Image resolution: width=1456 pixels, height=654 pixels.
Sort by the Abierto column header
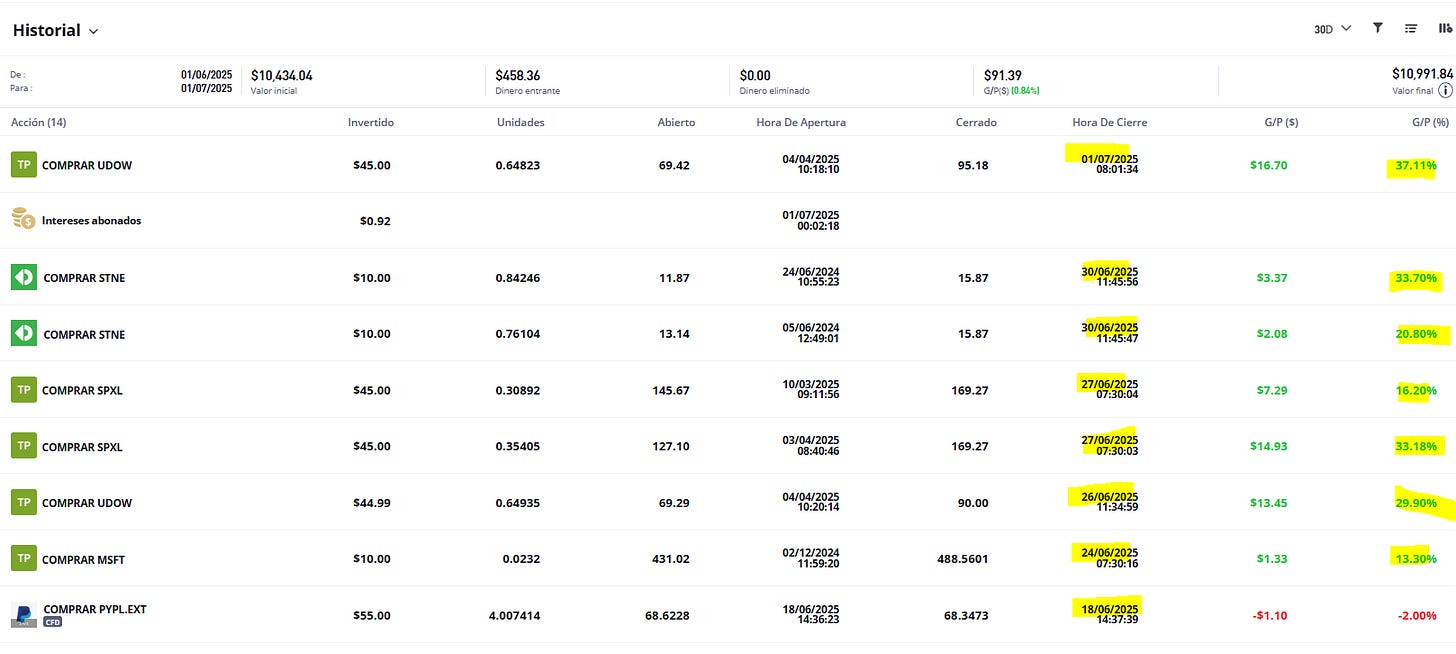pyautogui.click(x=676, y=122)
